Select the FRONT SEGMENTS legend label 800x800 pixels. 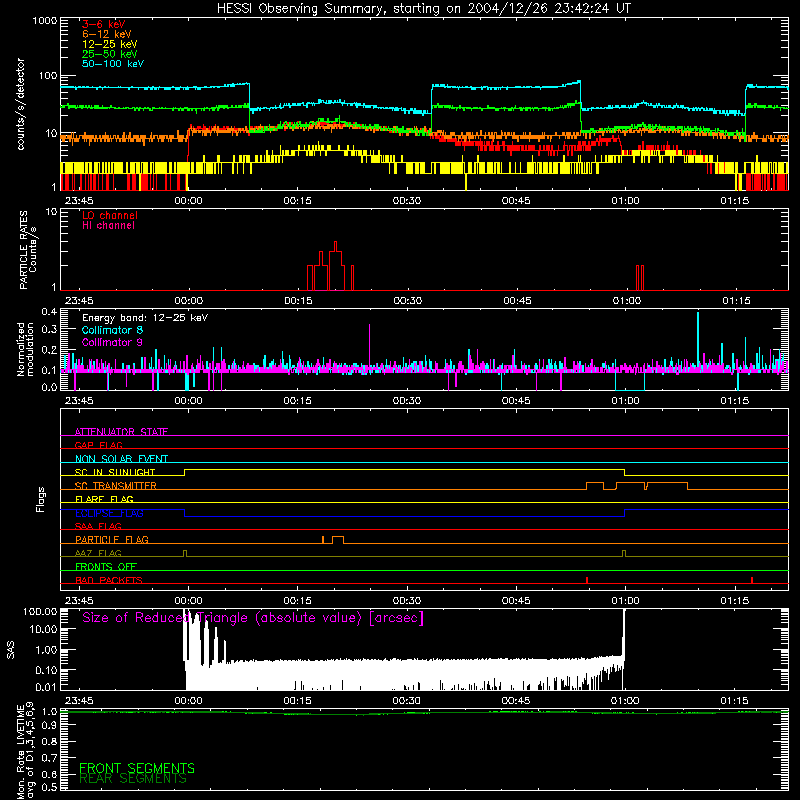(137, 768)
